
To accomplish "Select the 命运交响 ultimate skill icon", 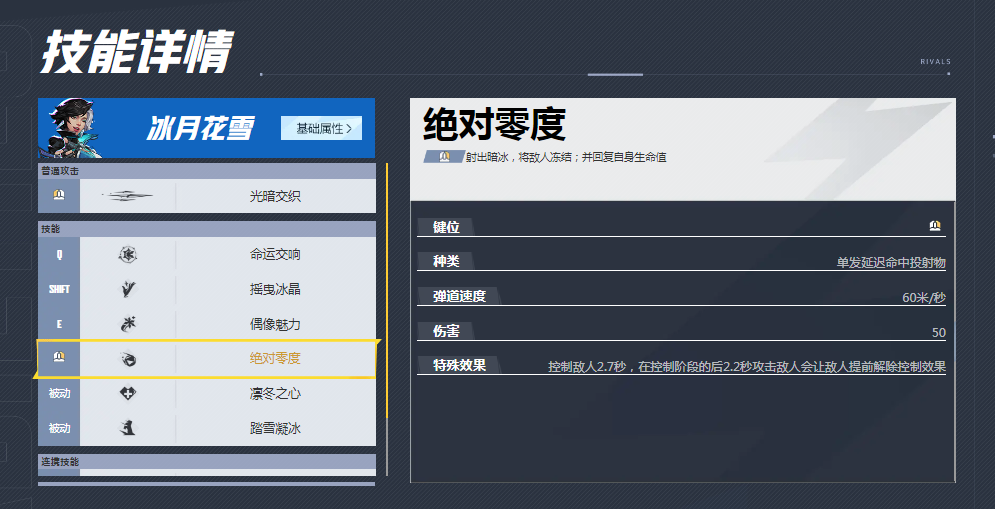I will (x=128, y=255).
